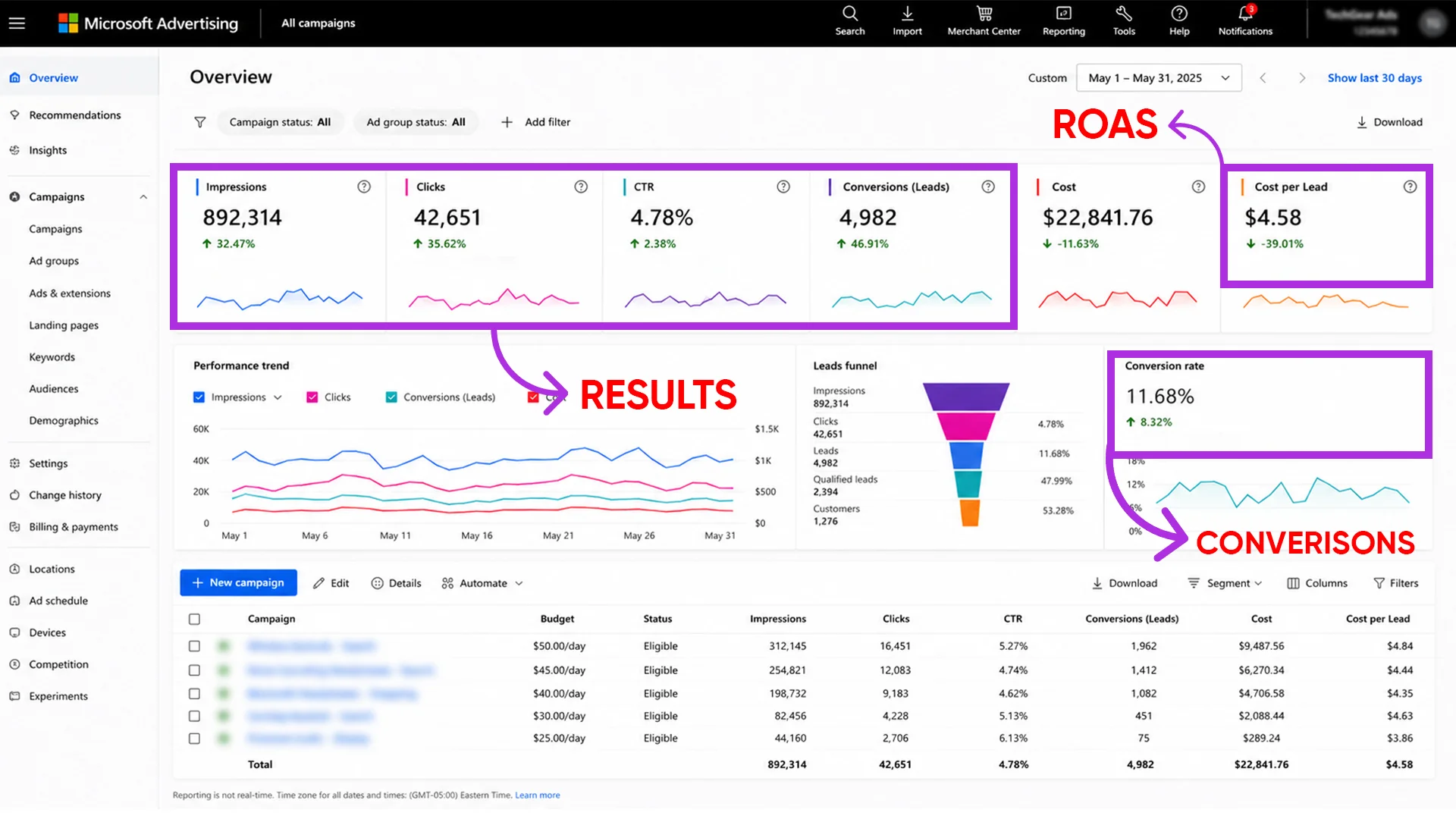Viewport: 1456px width, 819px height.
Task: Open the hamburger navigation menu
Action: coord(17,23)
